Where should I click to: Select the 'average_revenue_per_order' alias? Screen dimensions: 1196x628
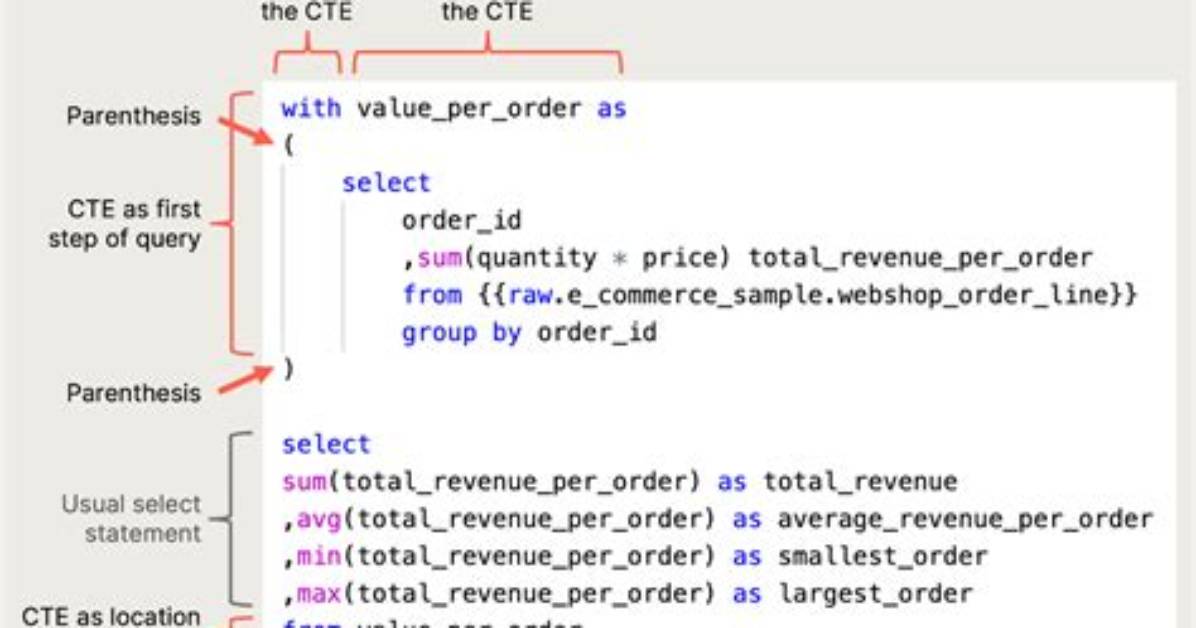pyautogui.click(x=965, y=519)
